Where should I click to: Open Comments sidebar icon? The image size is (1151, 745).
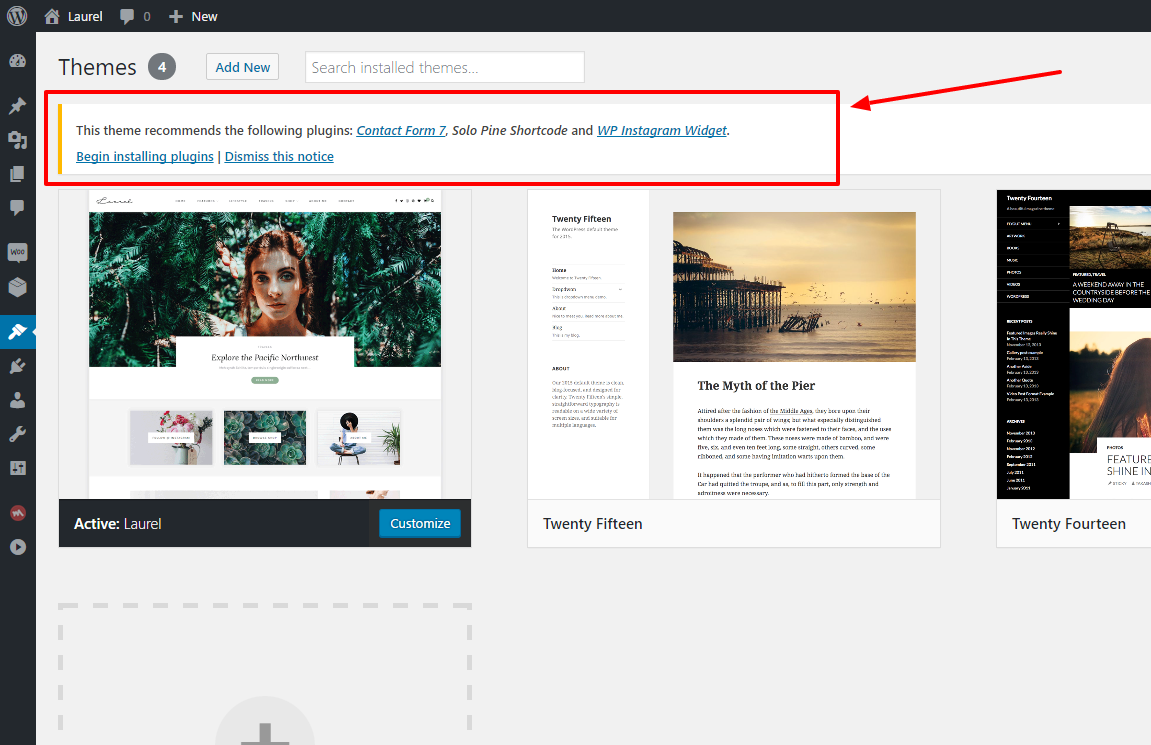click(x=18, y=208)
